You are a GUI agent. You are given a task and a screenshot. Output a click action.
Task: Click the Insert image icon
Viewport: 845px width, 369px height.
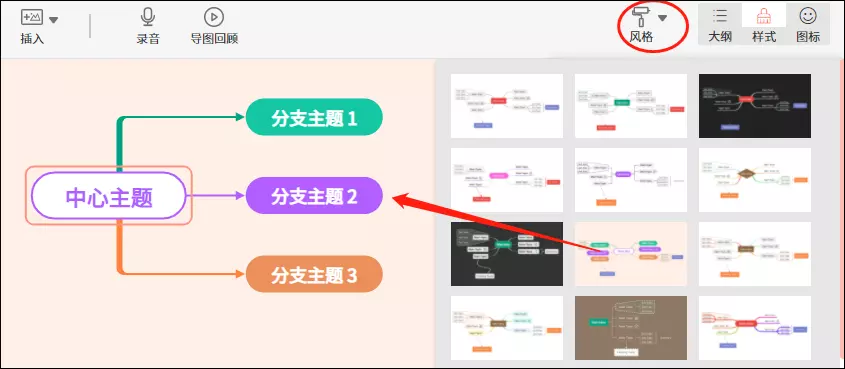tap(31, 17)
